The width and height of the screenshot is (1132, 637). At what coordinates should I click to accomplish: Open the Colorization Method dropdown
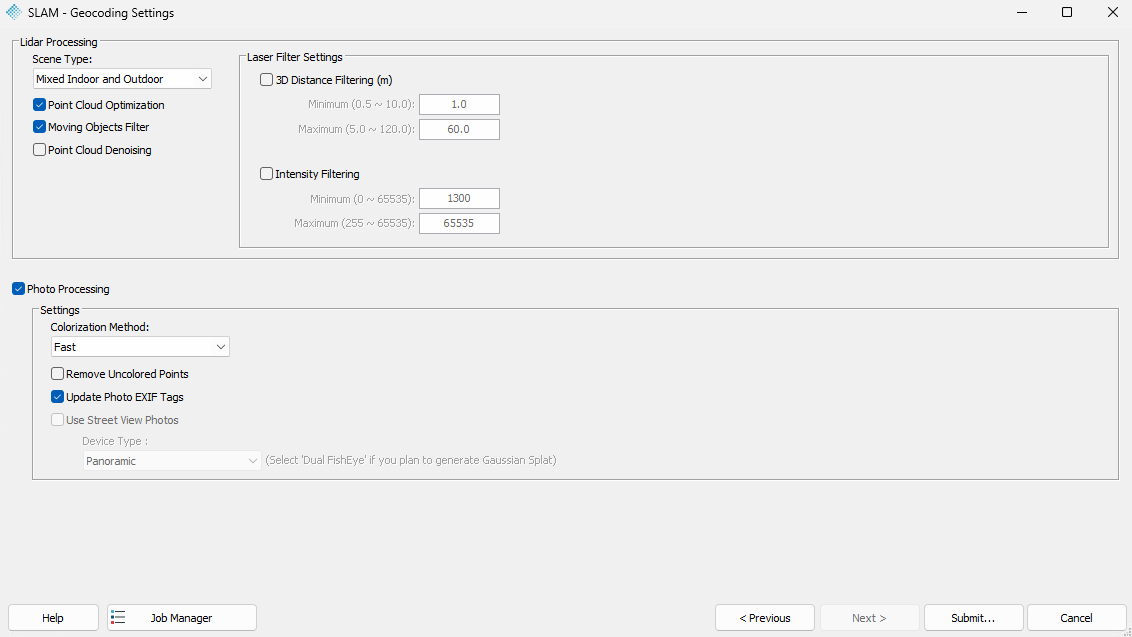pyautogui.click(x=140, y=347)
